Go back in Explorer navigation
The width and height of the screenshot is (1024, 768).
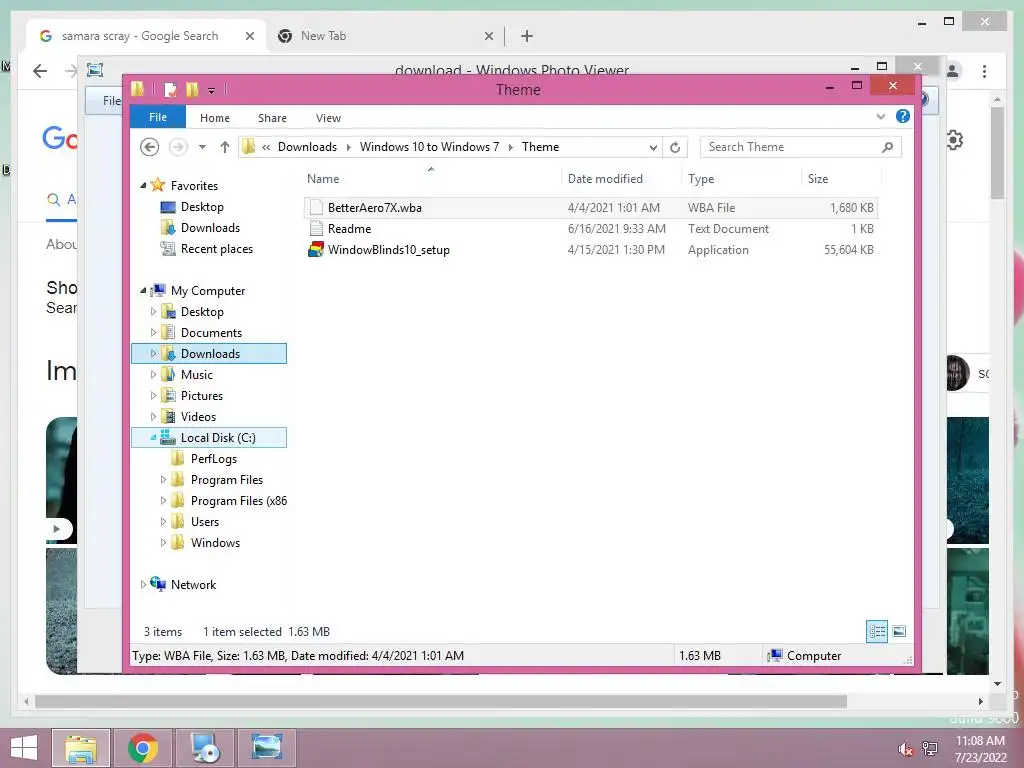[x=150, y=147]
